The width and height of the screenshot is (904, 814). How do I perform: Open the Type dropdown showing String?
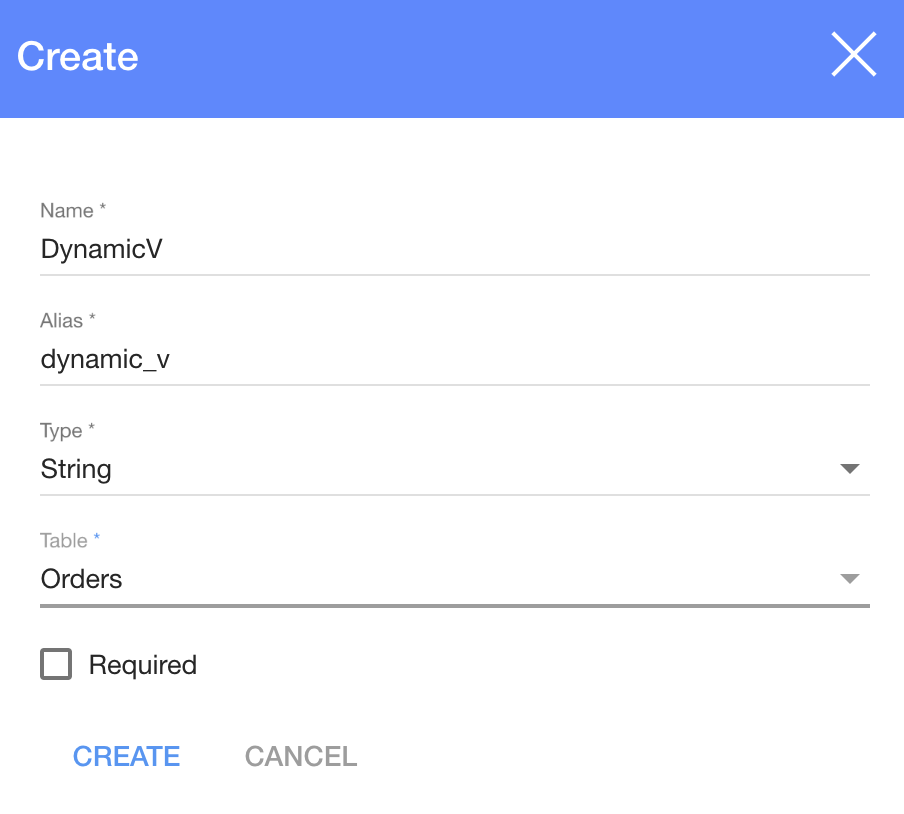(x=440, y=469)
